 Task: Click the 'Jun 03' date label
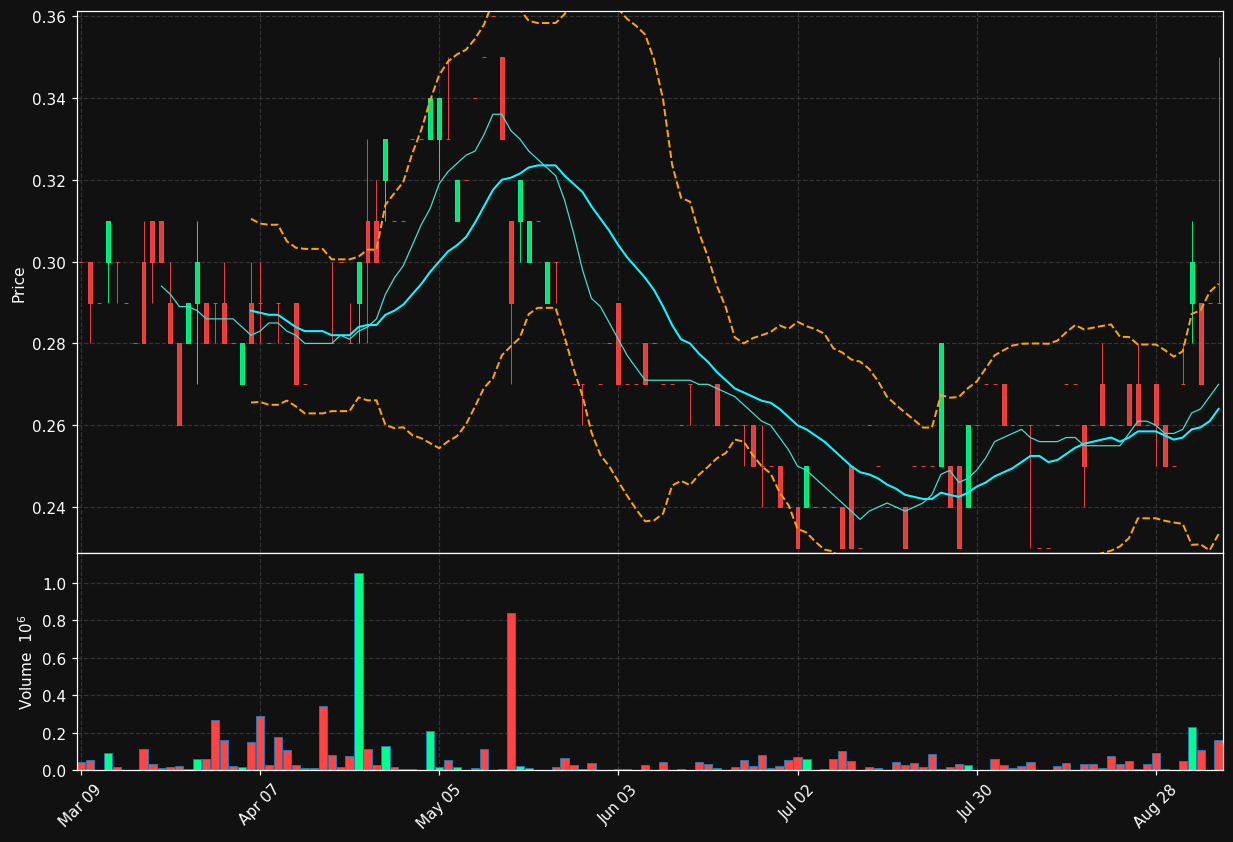click(619, 804)
